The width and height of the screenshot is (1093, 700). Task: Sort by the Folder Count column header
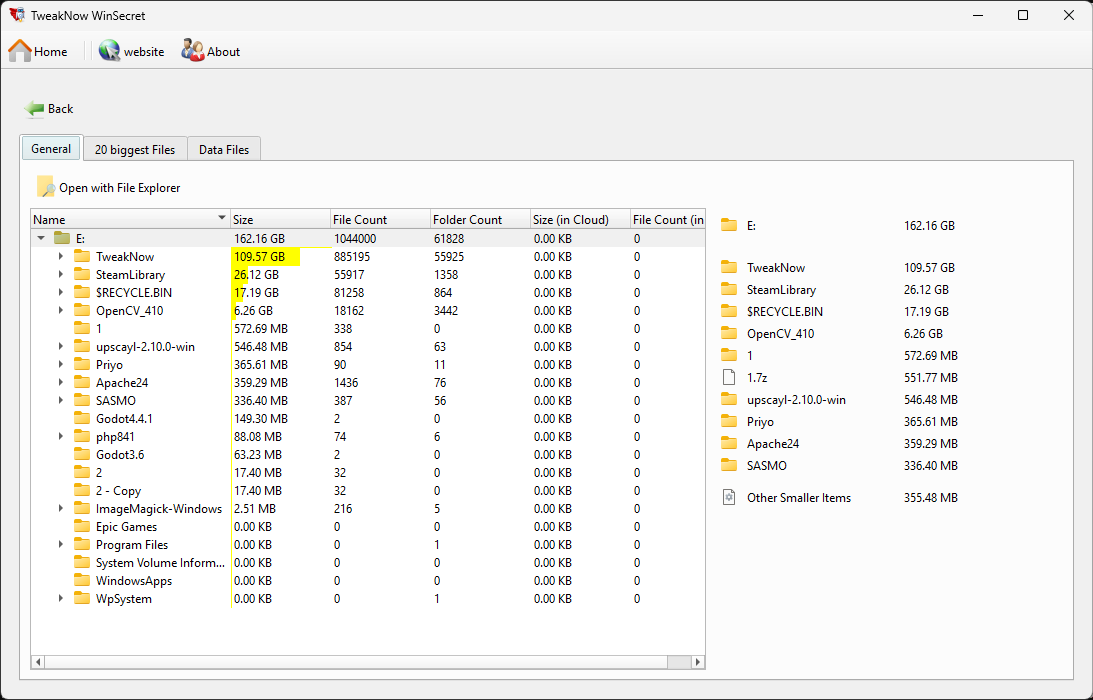[x=480, y=219]
